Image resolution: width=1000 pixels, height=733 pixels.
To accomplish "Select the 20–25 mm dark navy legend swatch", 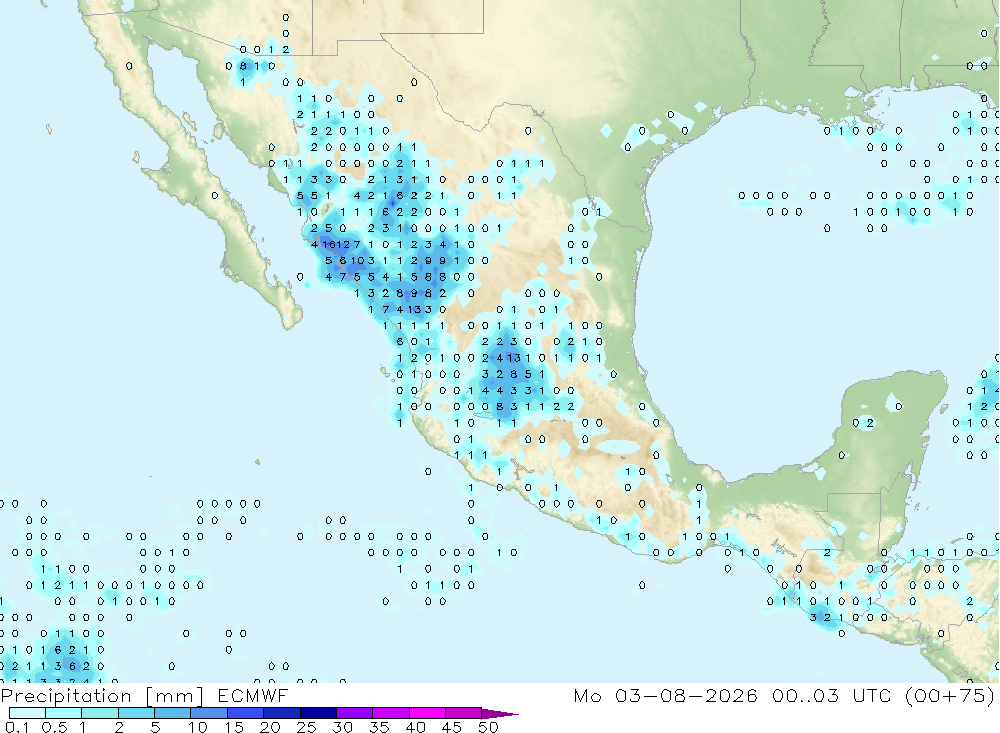I will (282, 713).
